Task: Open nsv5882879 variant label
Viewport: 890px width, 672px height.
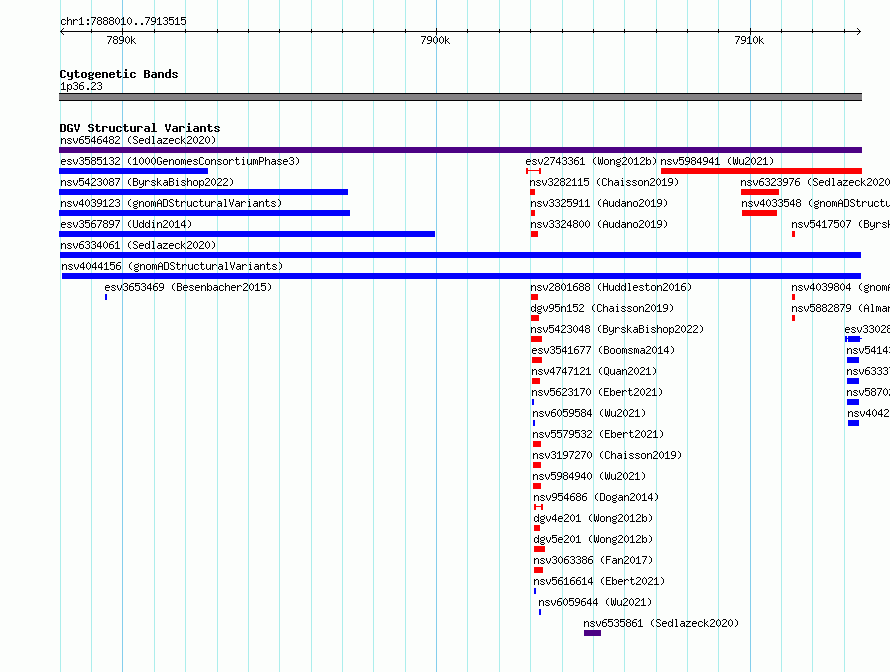Action: (840, 308)
